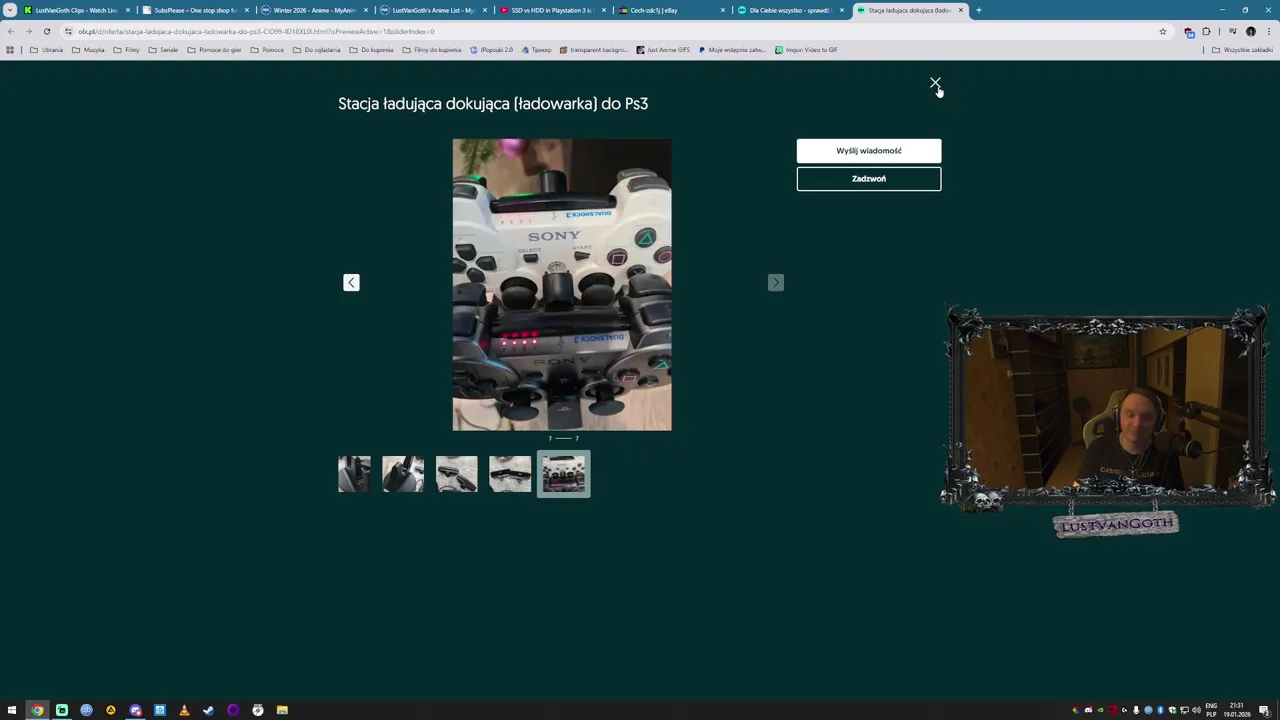Reload the current page

click(x=46, y=31)
